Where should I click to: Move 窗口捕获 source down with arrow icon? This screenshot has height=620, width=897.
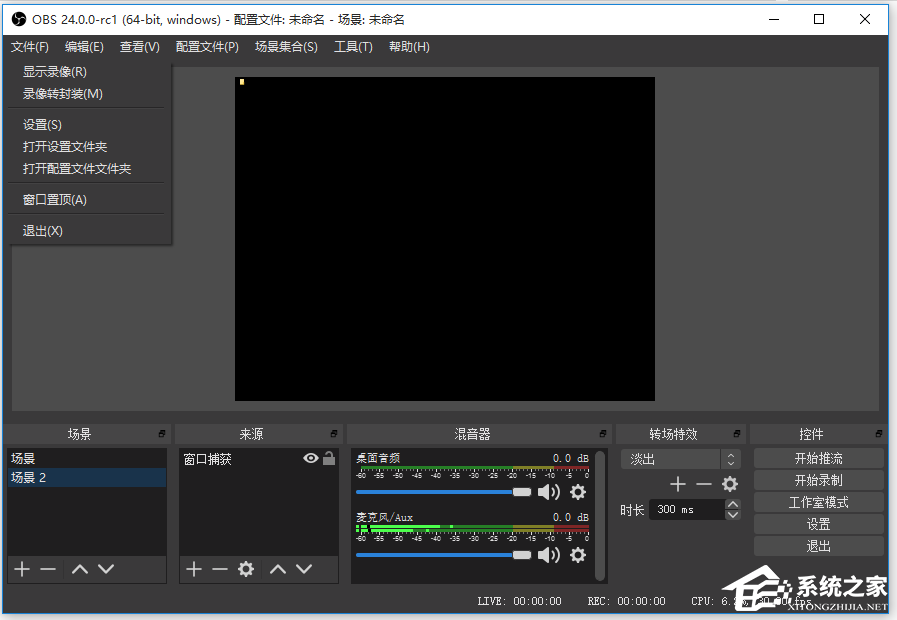[x=305, y=569]
